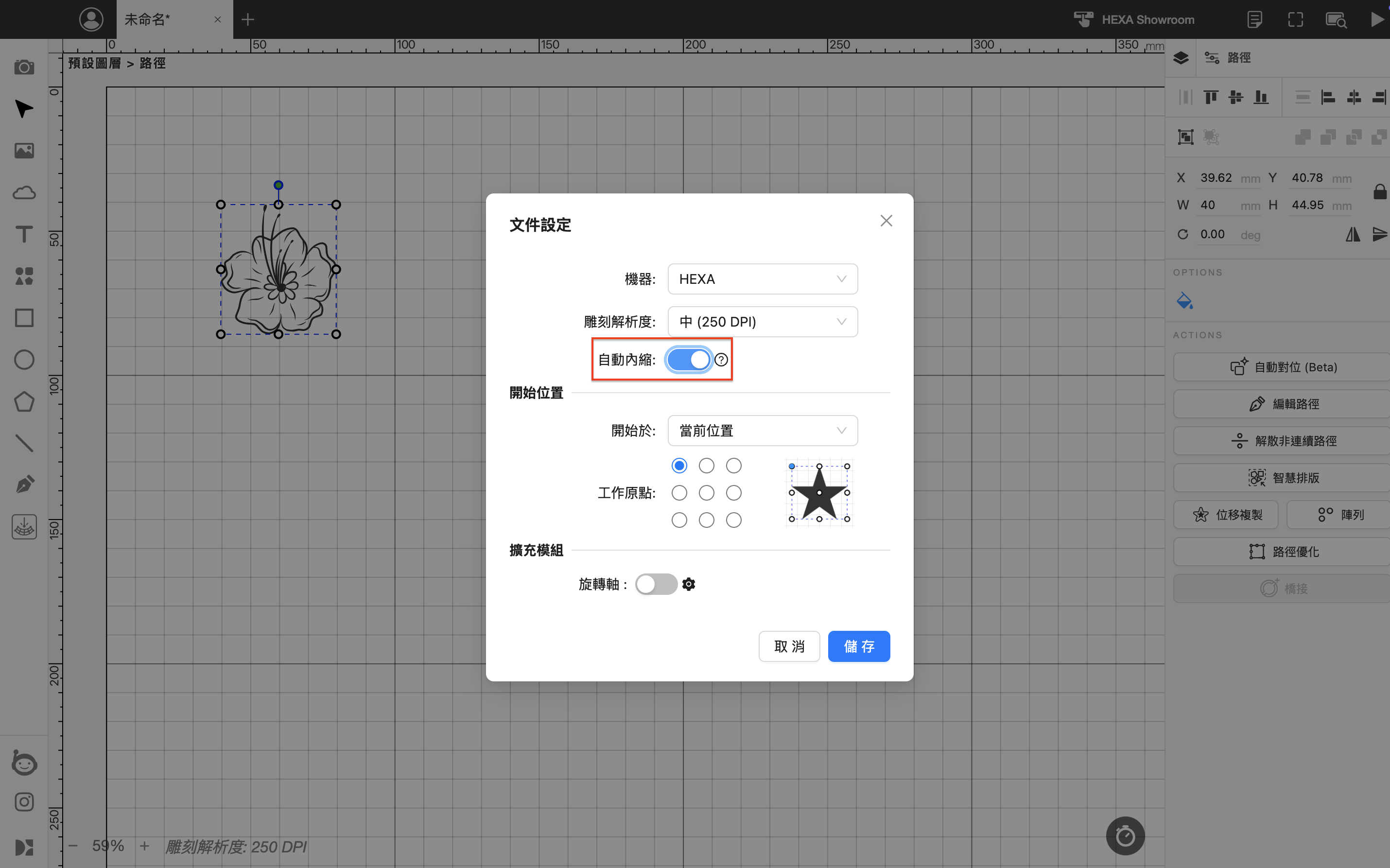Select the Ellipse tool

click(24, 360)
